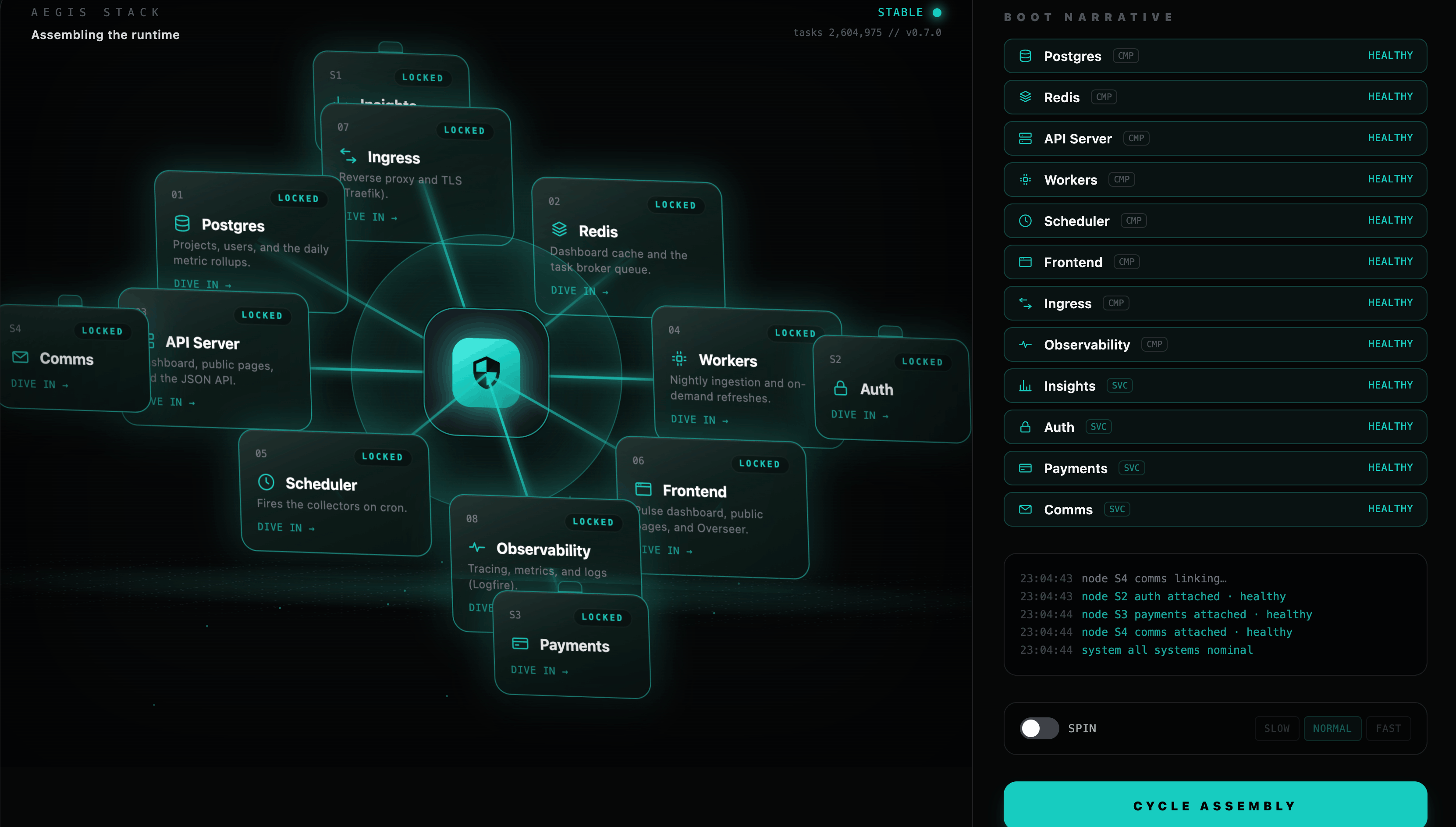Screen dimensions: 1456x827
Task: Open the Payments row in Boot Narrative
Action: (x=1215, y=468)
